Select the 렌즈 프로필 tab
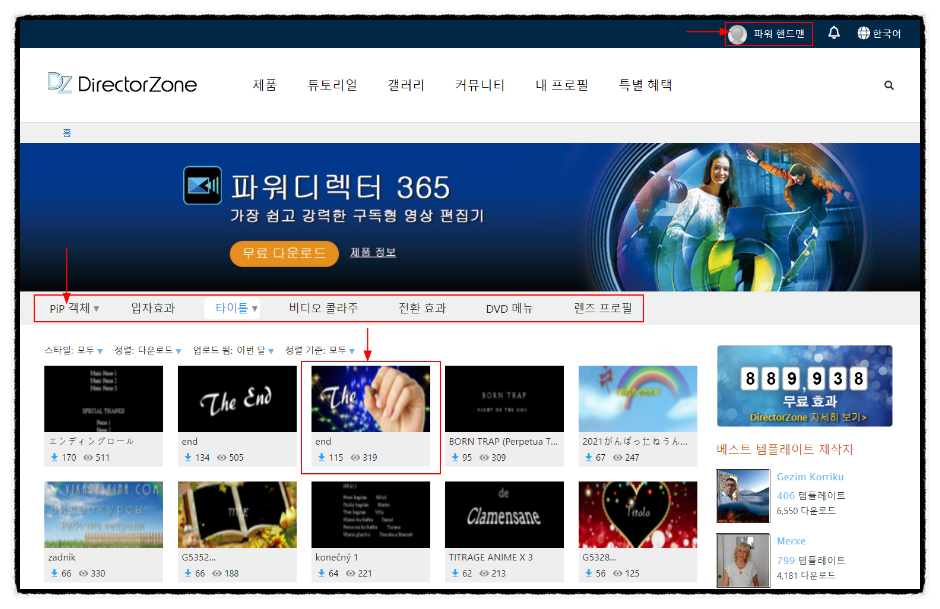940x609 pixels. tap(602, 308)
